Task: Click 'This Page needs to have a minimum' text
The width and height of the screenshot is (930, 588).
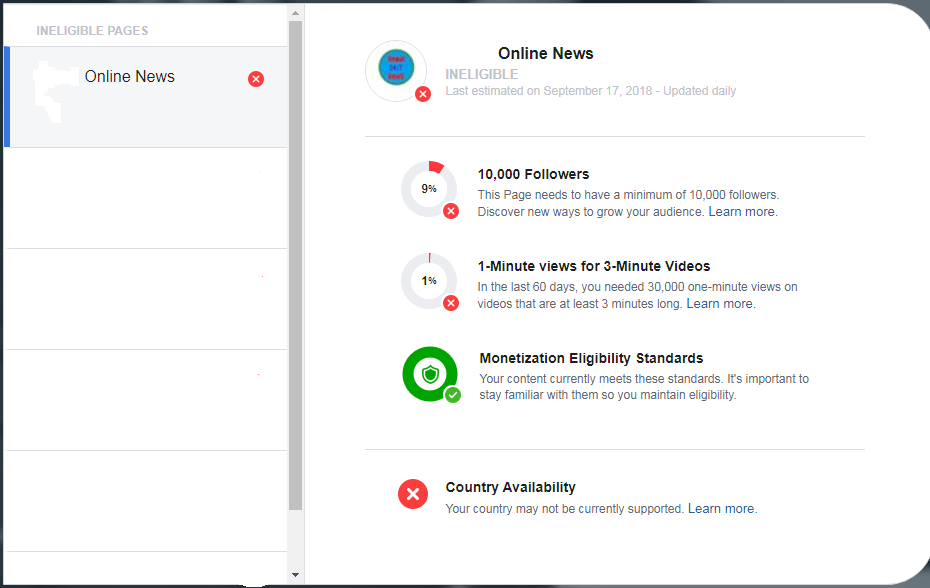Action: (628, 195)
